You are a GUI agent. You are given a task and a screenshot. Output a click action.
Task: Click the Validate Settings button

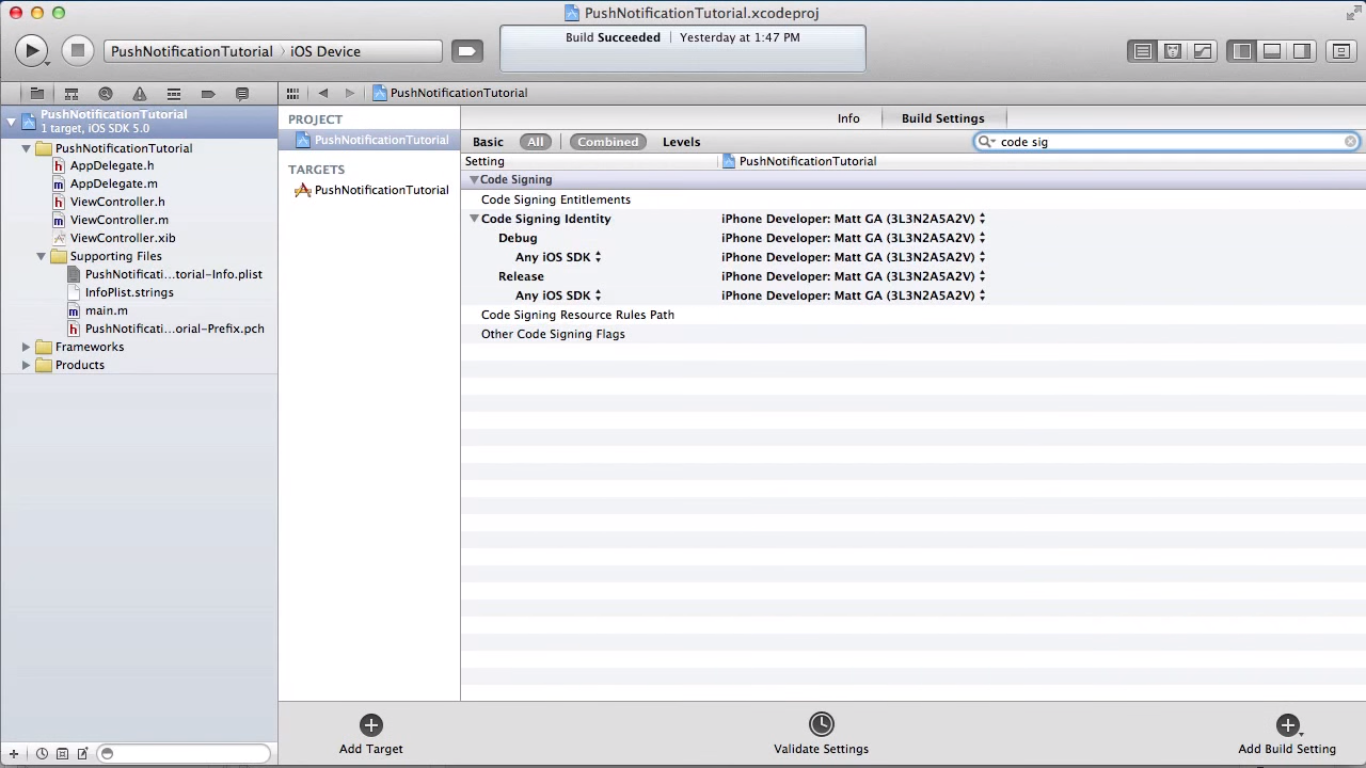point(821,734)
